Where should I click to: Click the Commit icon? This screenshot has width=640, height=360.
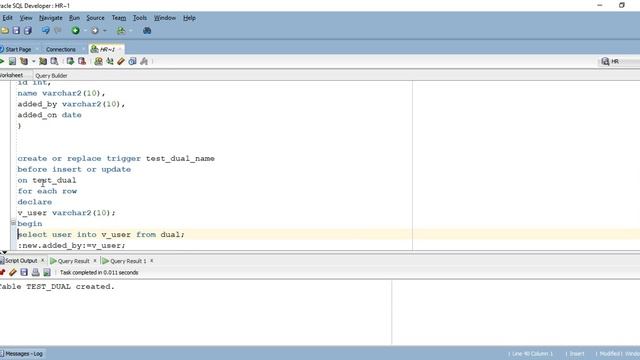click(70, 61)
